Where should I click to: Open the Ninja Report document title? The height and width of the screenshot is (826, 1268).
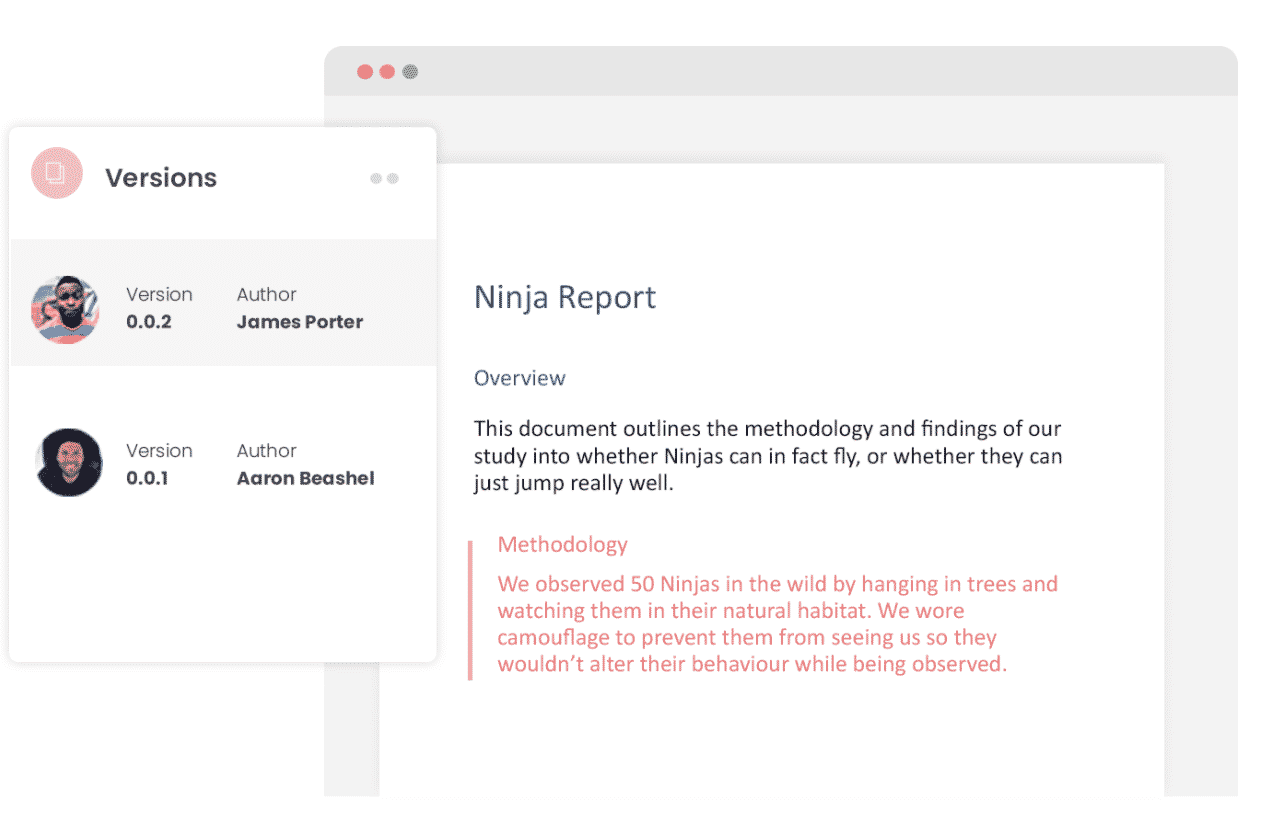pyautogui.click(x=564, y=297)
